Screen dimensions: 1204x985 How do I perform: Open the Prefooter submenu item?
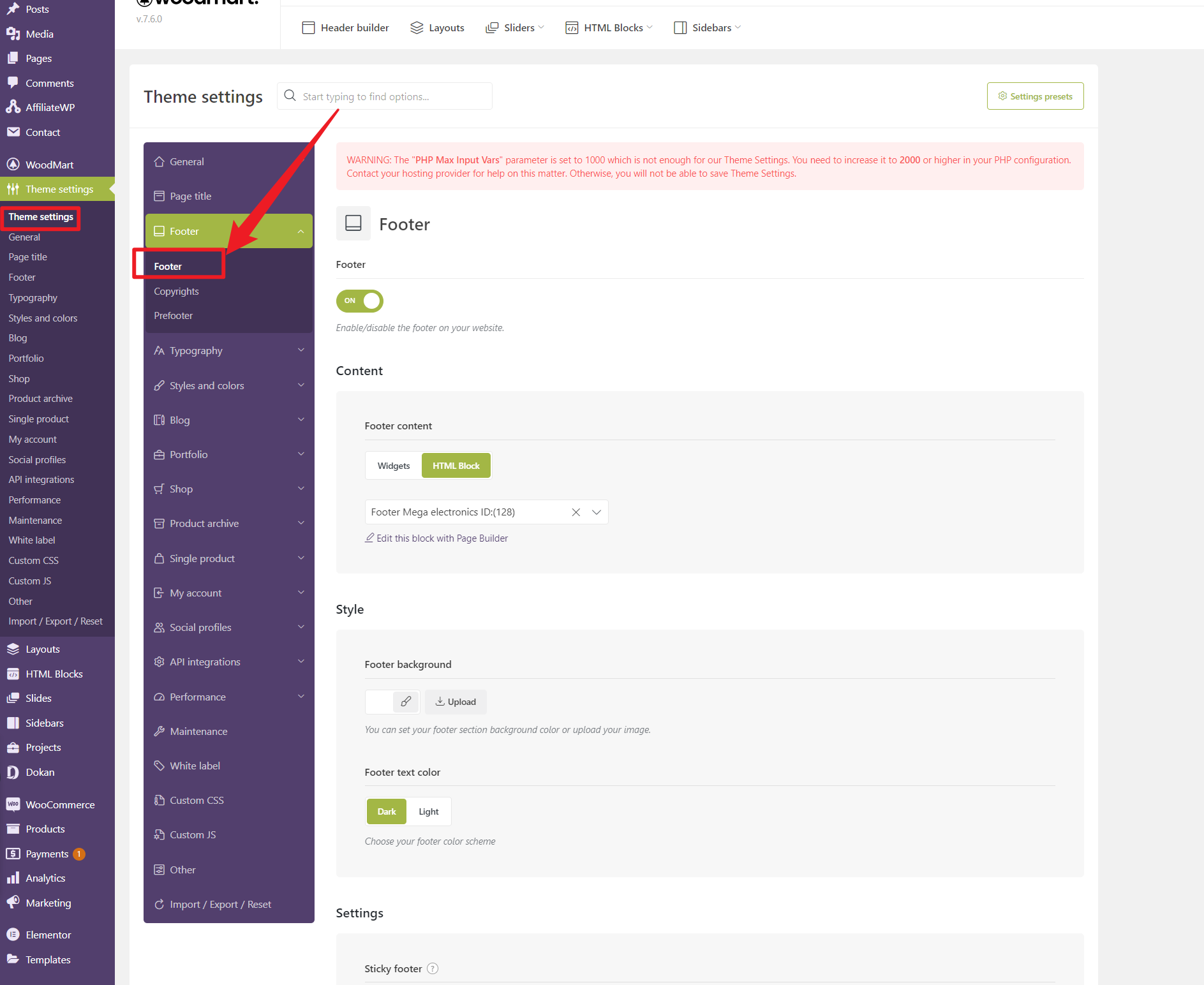pos(173,315)
